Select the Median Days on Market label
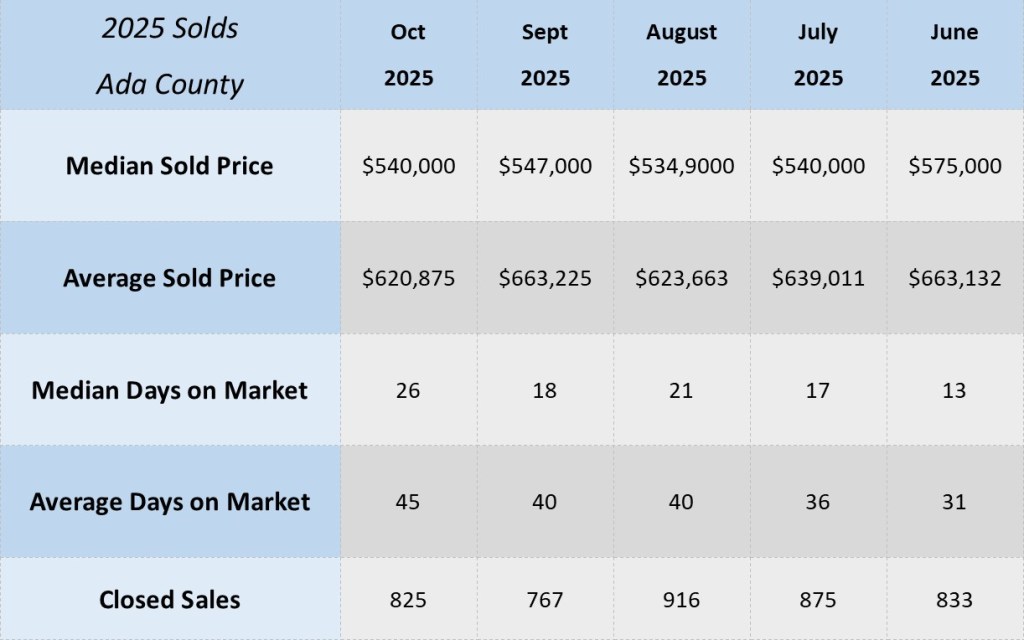 169,390
